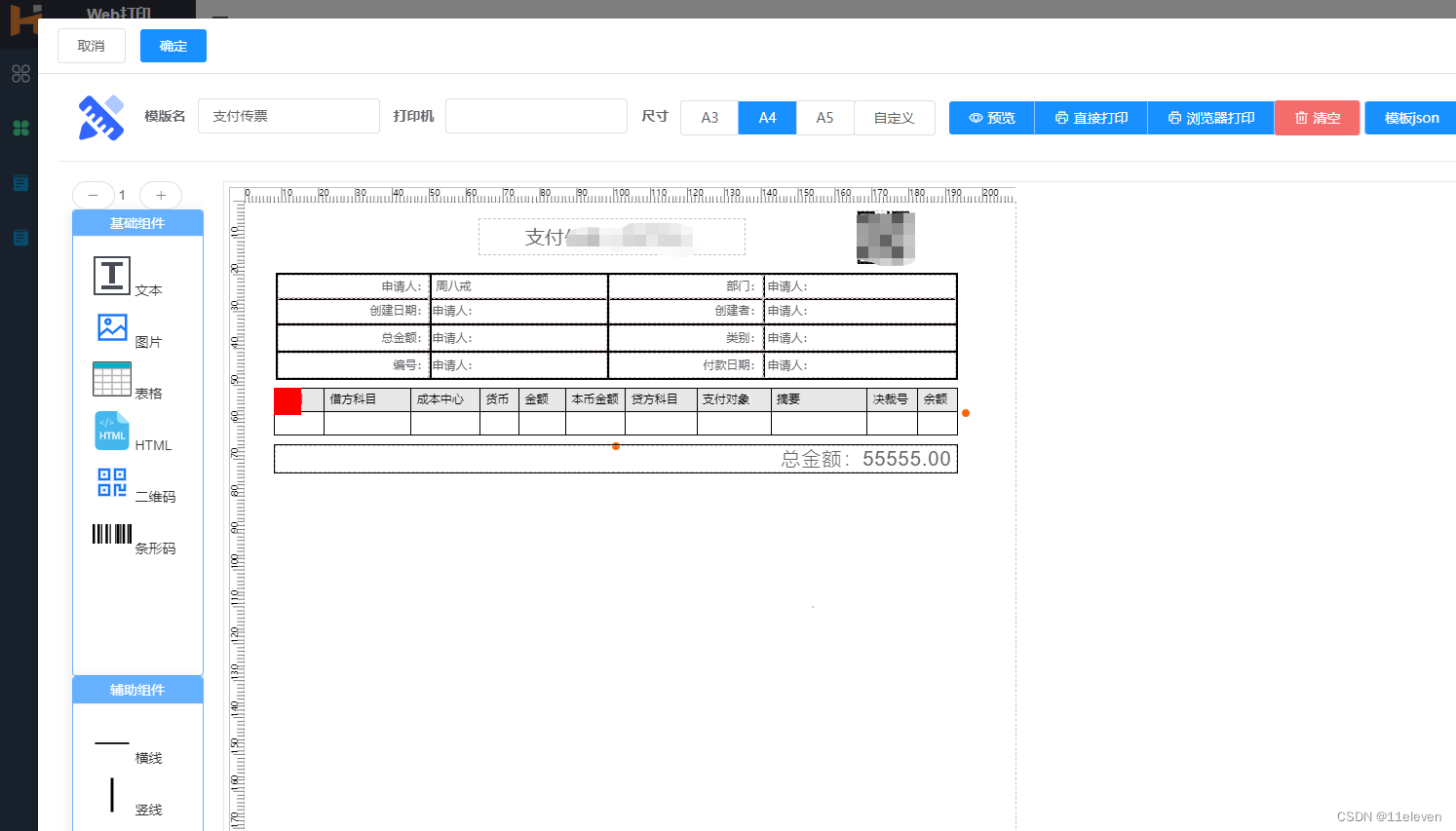
Task: Choose the A5 paper size
Action: [x=824, y=118]
